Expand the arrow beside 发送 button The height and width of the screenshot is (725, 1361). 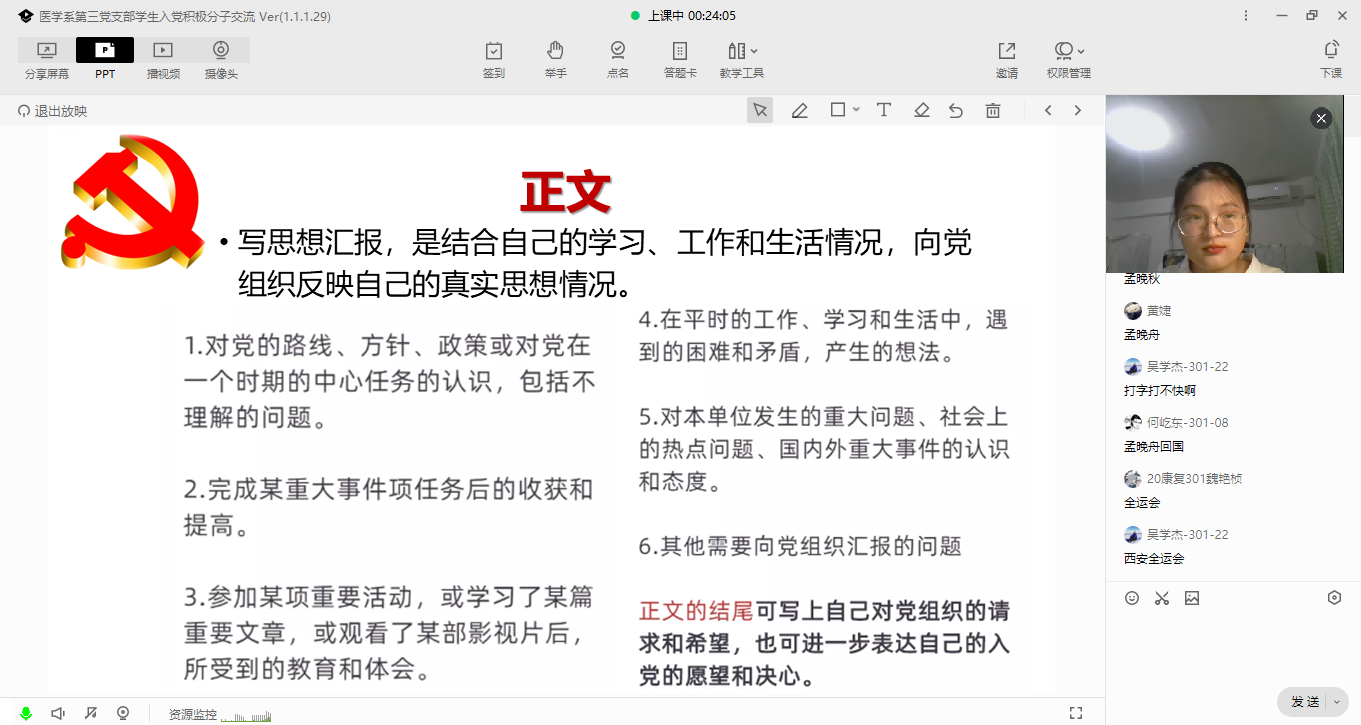pyautogui.click(x=1338, y=702)
